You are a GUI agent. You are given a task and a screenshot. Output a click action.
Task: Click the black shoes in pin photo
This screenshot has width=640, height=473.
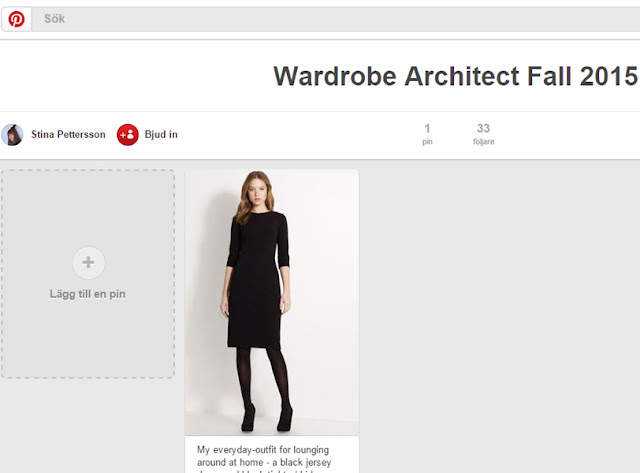pyautogui.click(x=267, y=418)
